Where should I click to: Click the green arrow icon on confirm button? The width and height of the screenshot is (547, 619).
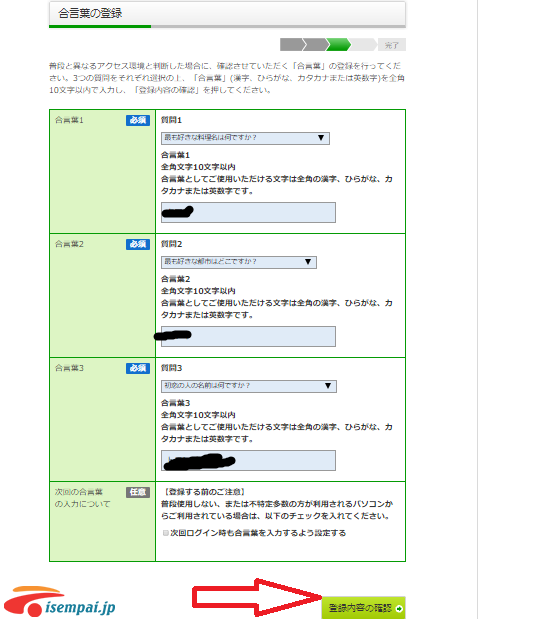[399, 608]
